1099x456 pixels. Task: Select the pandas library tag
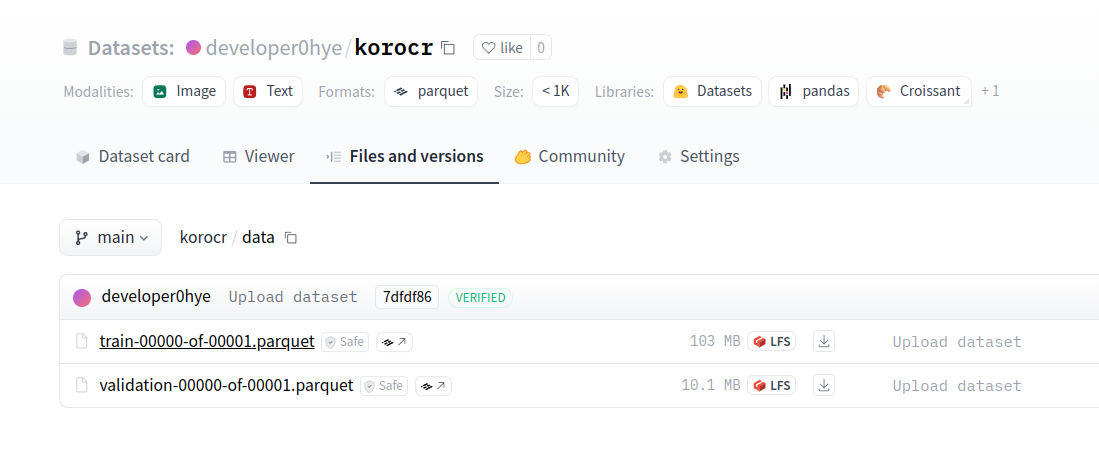point(814,91)
